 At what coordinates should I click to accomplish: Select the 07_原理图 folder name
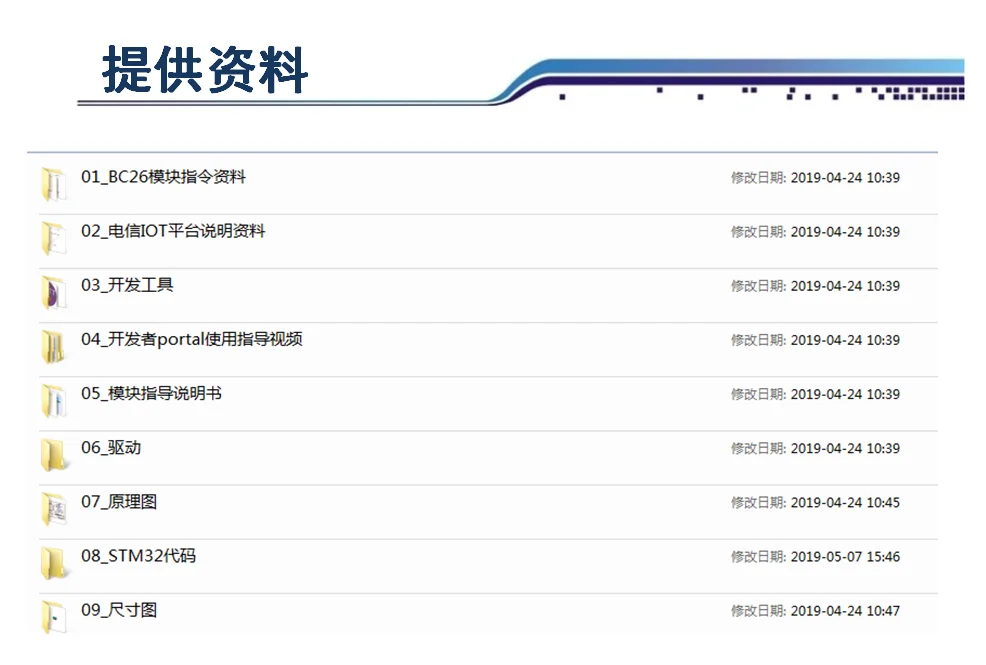pyautogui.click(x=119, y=502)
